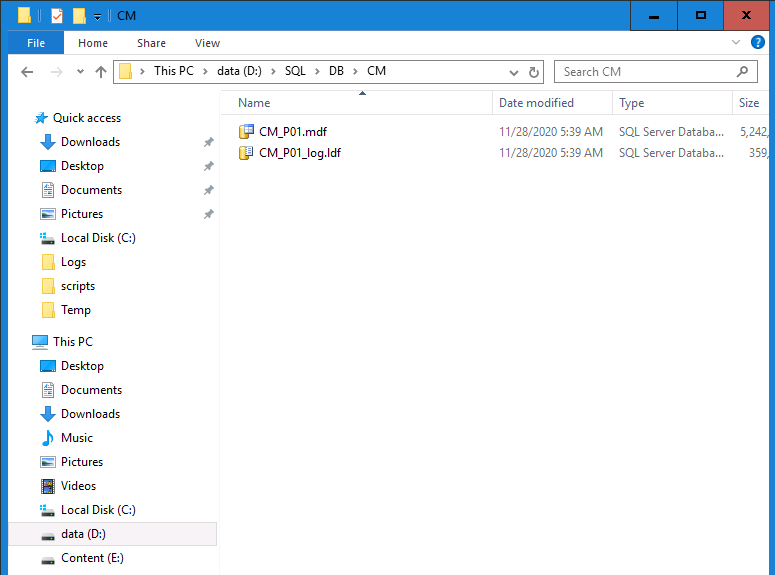Click the 11/28/2020 date of CM_P01.mdf
Image resolution: width=775 pixels, height=575 pixels.
pos(551,132)
